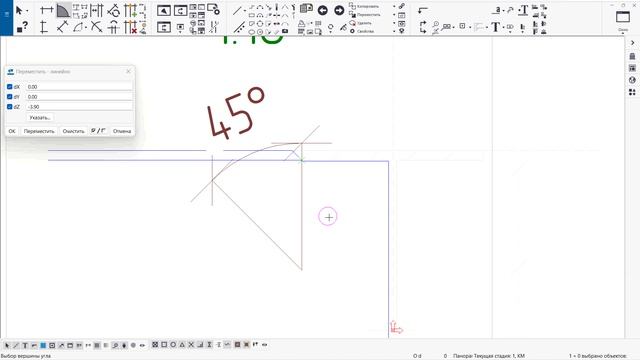Open the view window with arrow cursor icon

[164, 10]
